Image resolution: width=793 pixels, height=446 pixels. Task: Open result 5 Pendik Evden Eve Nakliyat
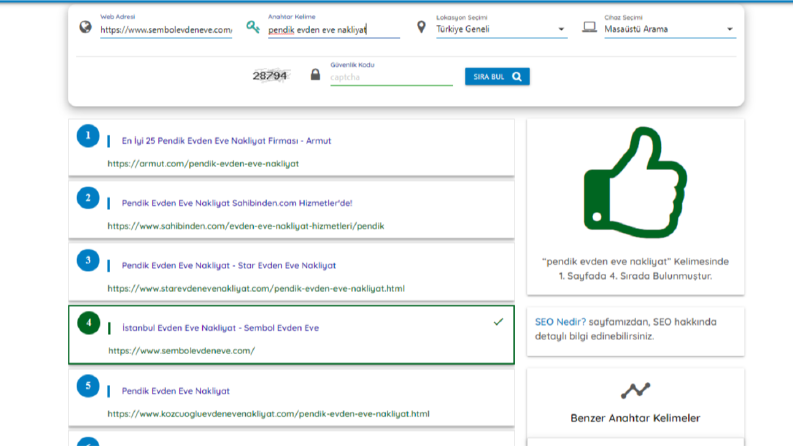(175, 391)
